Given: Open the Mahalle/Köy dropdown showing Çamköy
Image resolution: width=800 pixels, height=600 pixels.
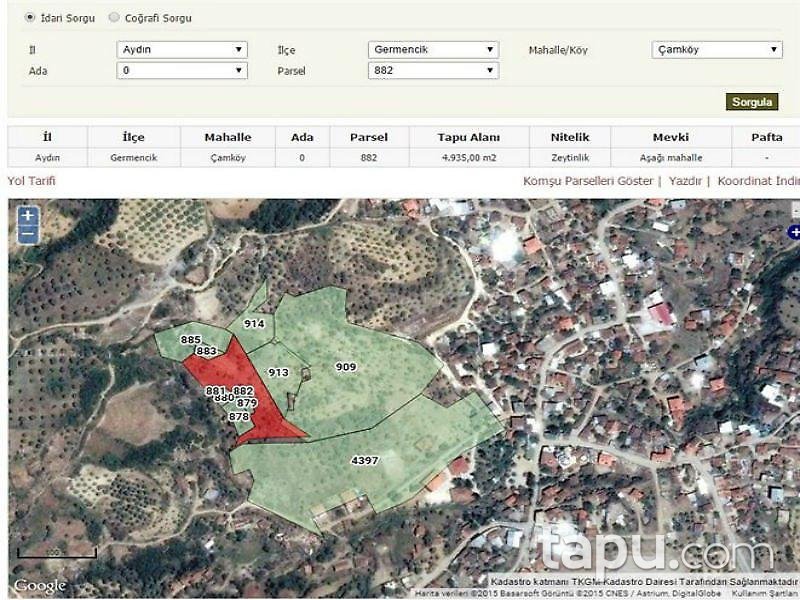Looking at the screenshot, I should (717, 49).
